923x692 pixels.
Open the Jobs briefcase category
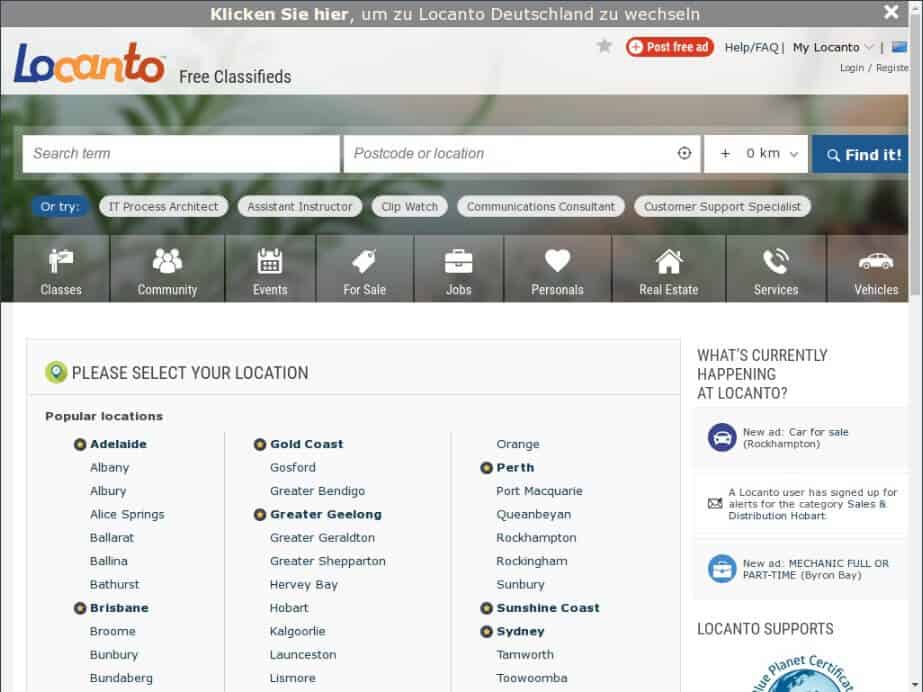(459, 270)
